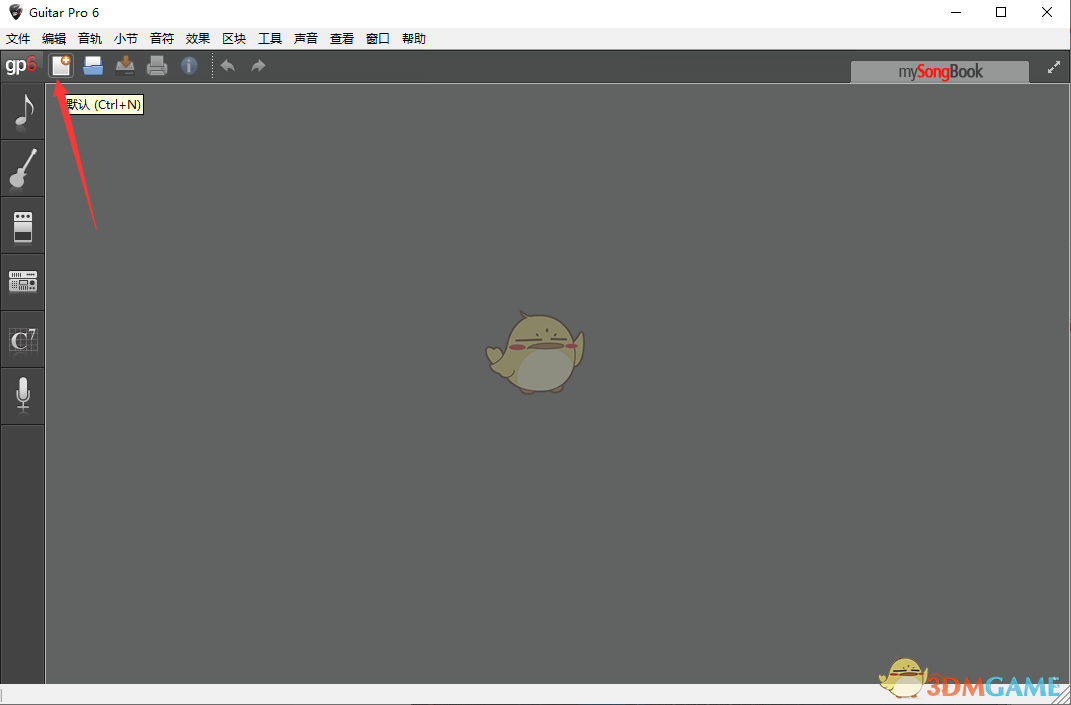
Task: Open the 工具 menu
Action: tap(270, 39)
